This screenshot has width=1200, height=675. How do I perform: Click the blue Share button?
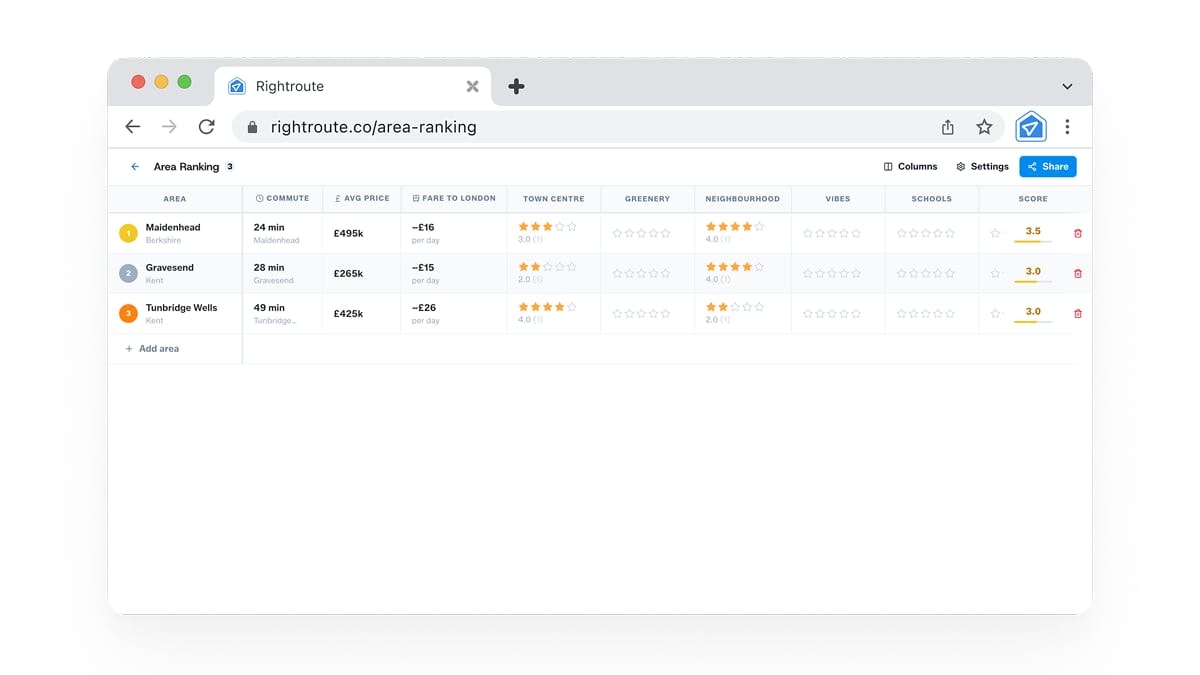coord(1048,167)
